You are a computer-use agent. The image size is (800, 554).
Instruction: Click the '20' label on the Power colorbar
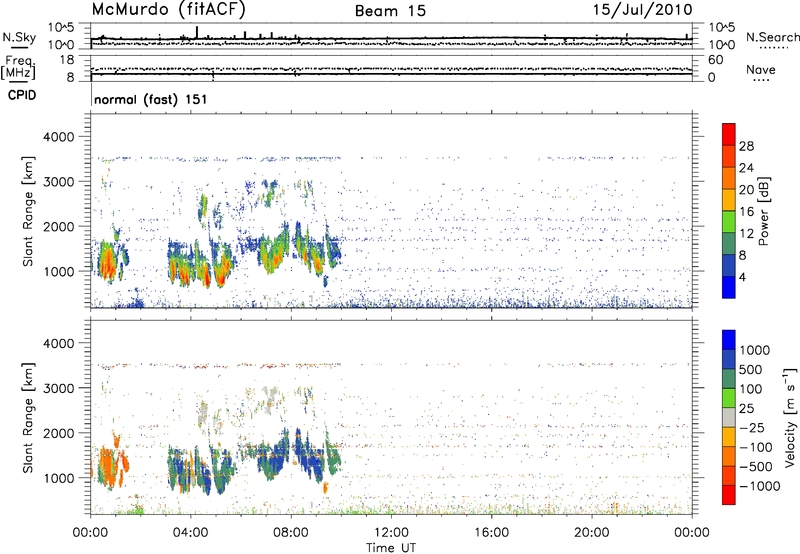point(746,190)
